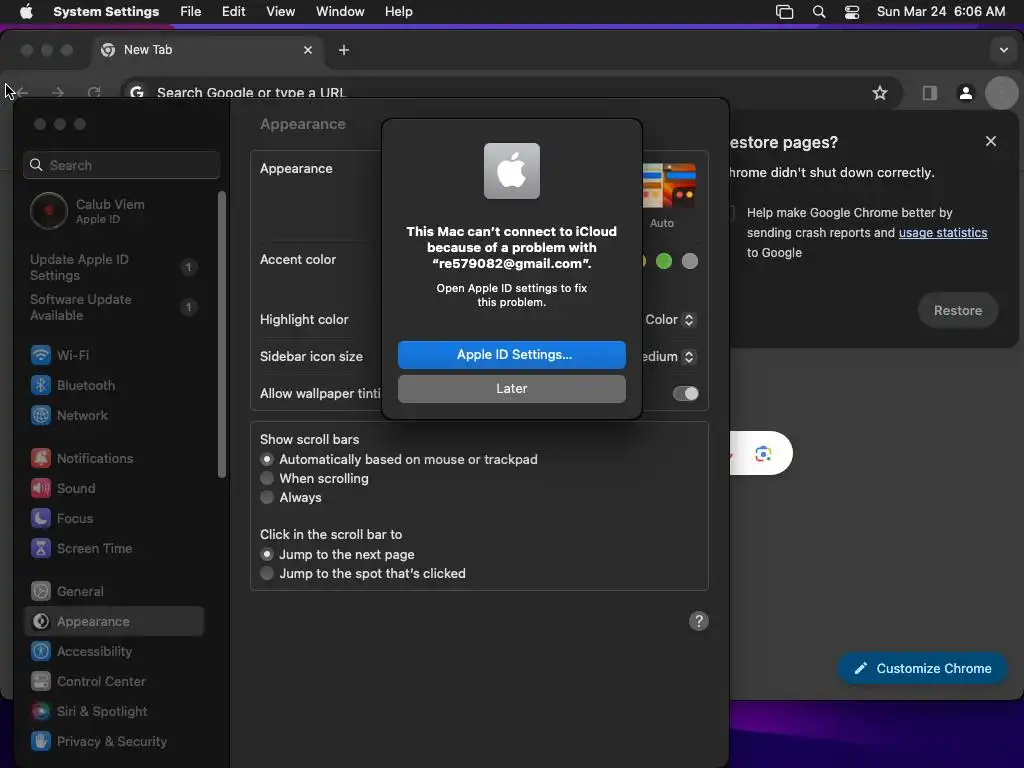Open the File menu

coord(191,12)
